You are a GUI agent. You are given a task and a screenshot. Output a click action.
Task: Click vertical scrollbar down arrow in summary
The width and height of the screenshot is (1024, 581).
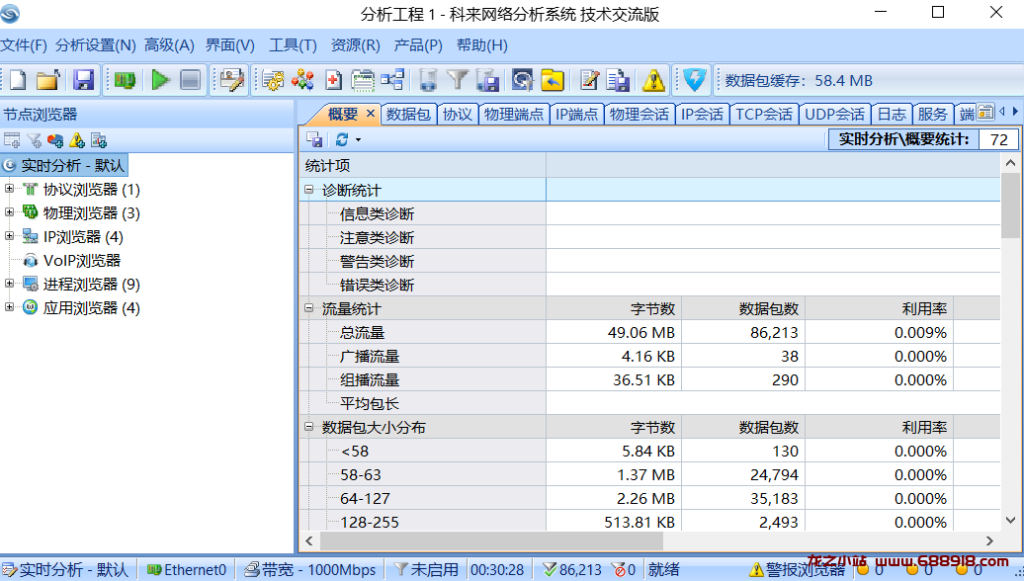point(1010,520)
